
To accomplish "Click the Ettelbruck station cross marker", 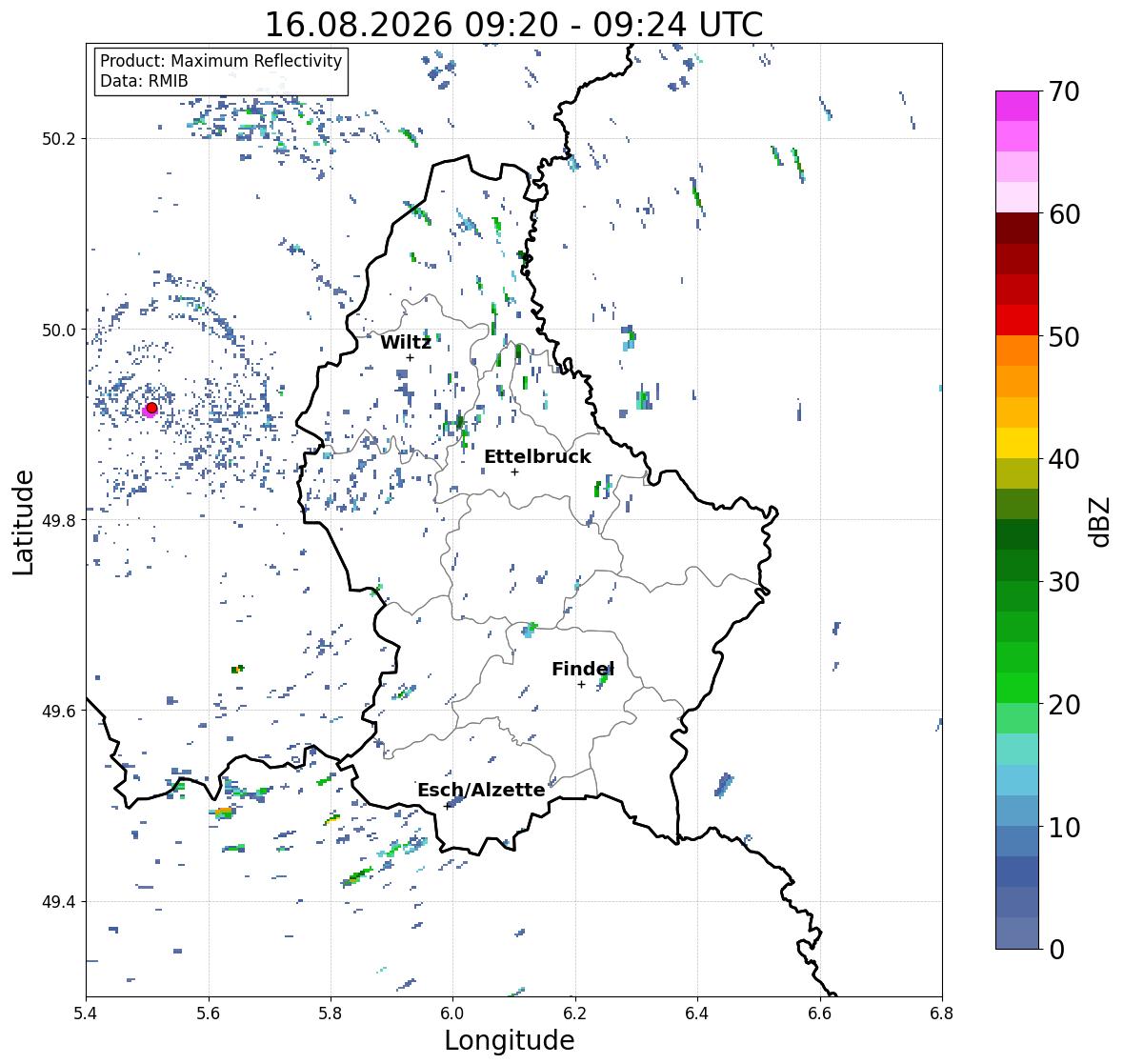I will (x=514, y=472).
